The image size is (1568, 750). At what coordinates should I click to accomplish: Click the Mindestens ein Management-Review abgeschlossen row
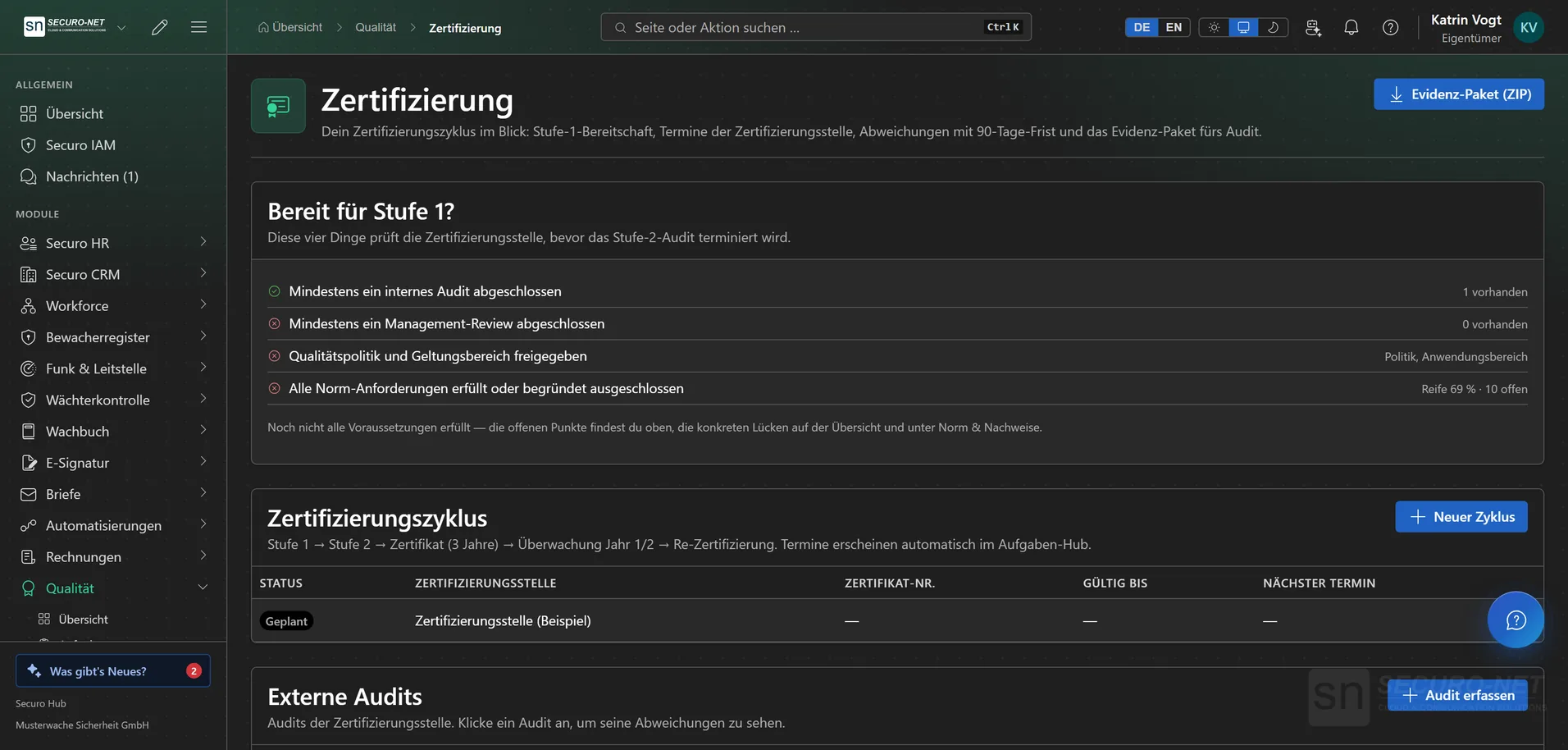point(897,324)
